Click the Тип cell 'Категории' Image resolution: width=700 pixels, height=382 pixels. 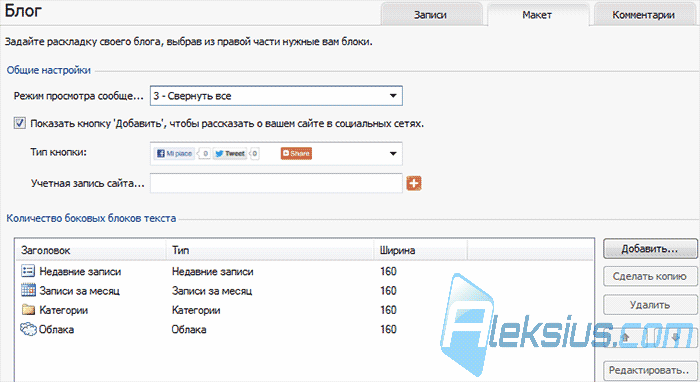pos(196,310)
